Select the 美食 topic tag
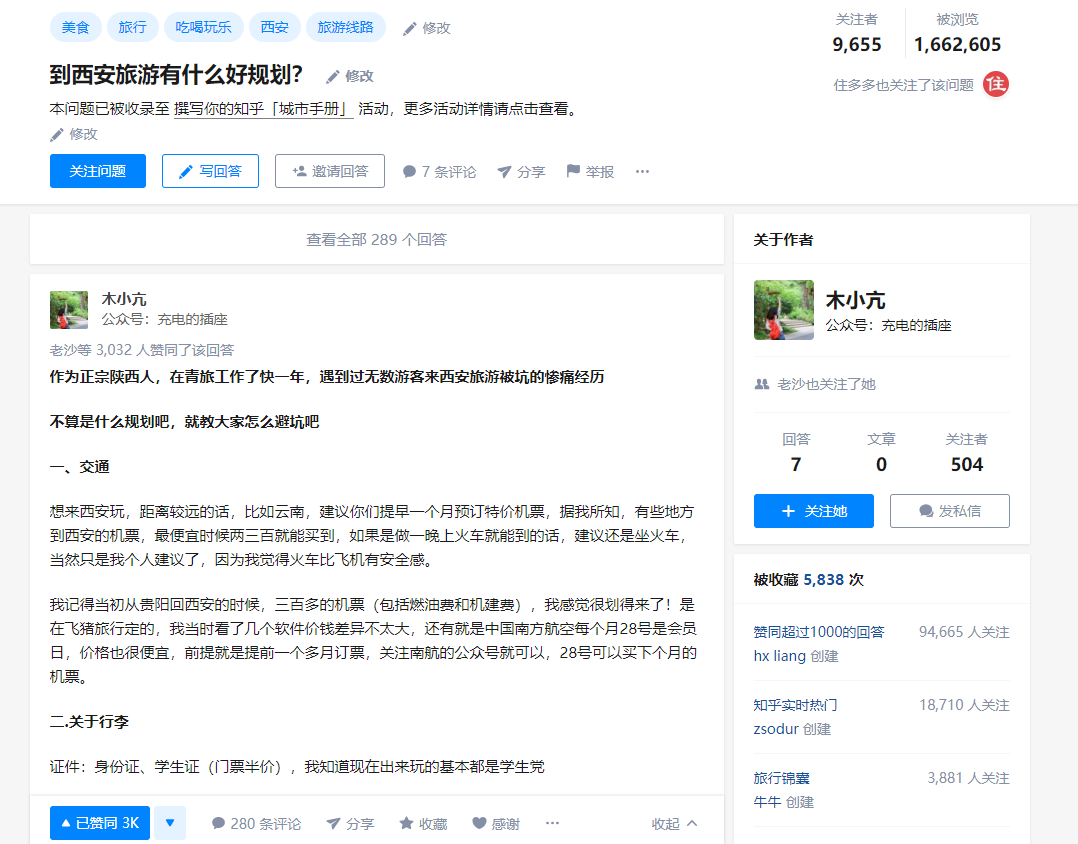This screenshot has width=1078, height=844. coord(76,27)
